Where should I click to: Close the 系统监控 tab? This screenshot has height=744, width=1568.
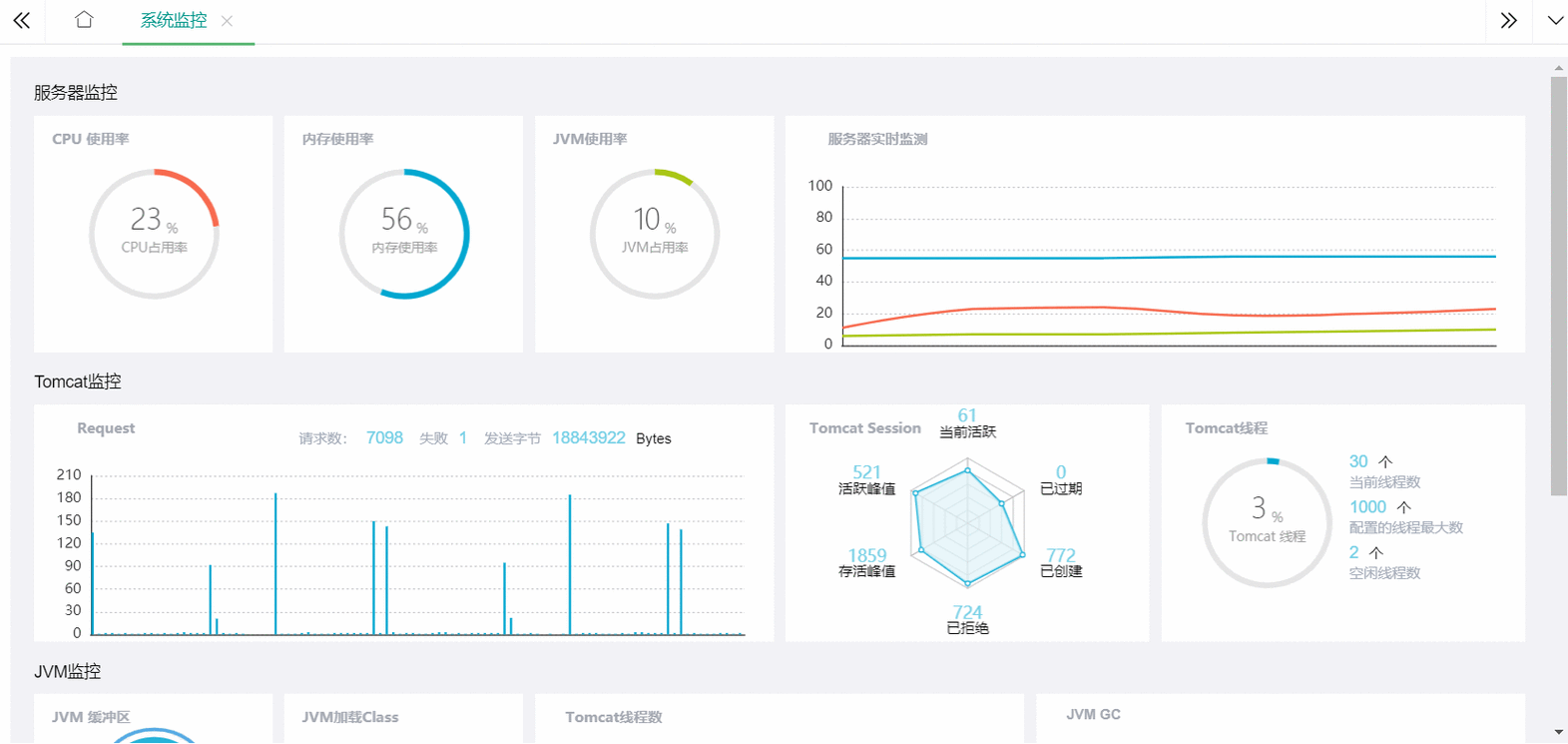[x=227, y=21]
